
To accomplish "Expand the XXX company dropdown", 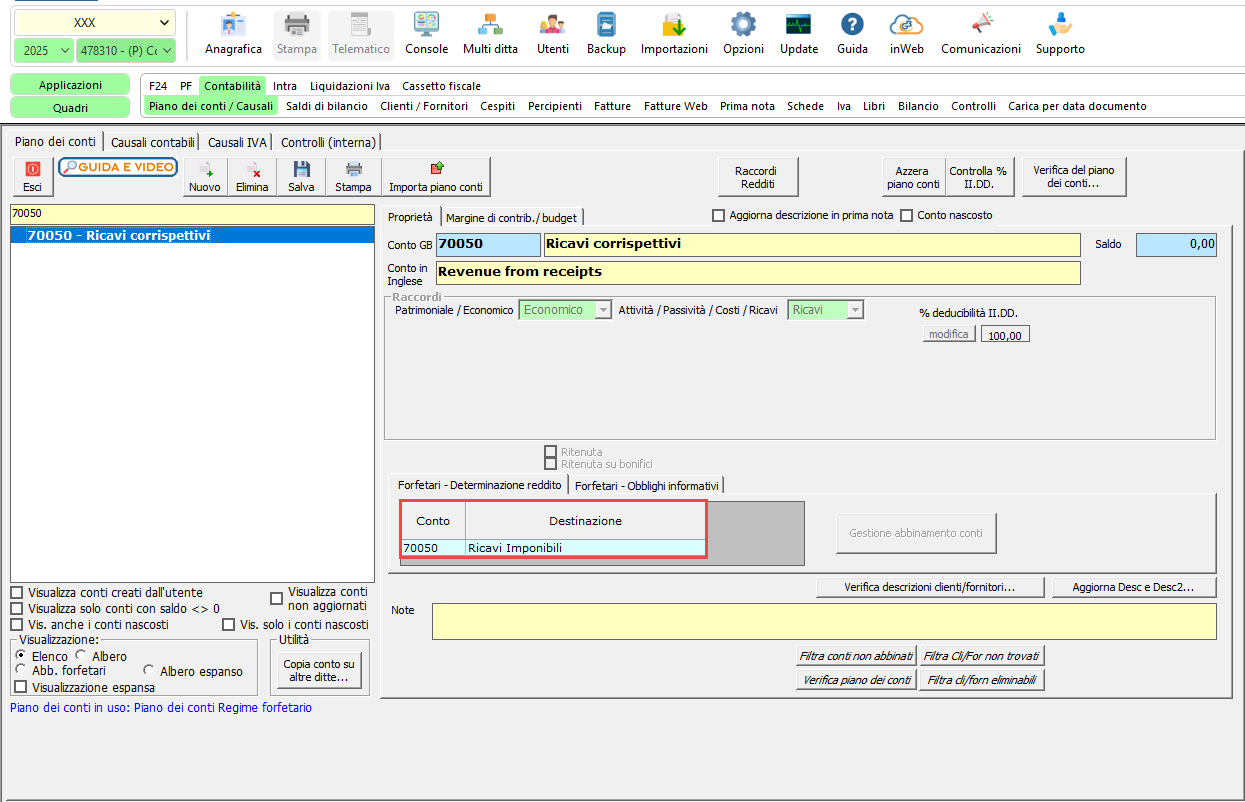I will tap(95, 22).
